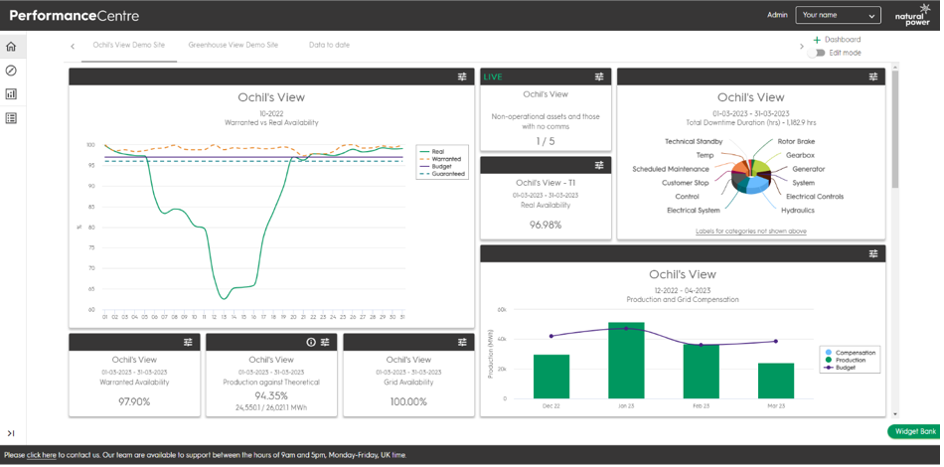Screen dimensions: 944x467
Task: Toggle Budget series in production legend
Action: pos(840,367)
